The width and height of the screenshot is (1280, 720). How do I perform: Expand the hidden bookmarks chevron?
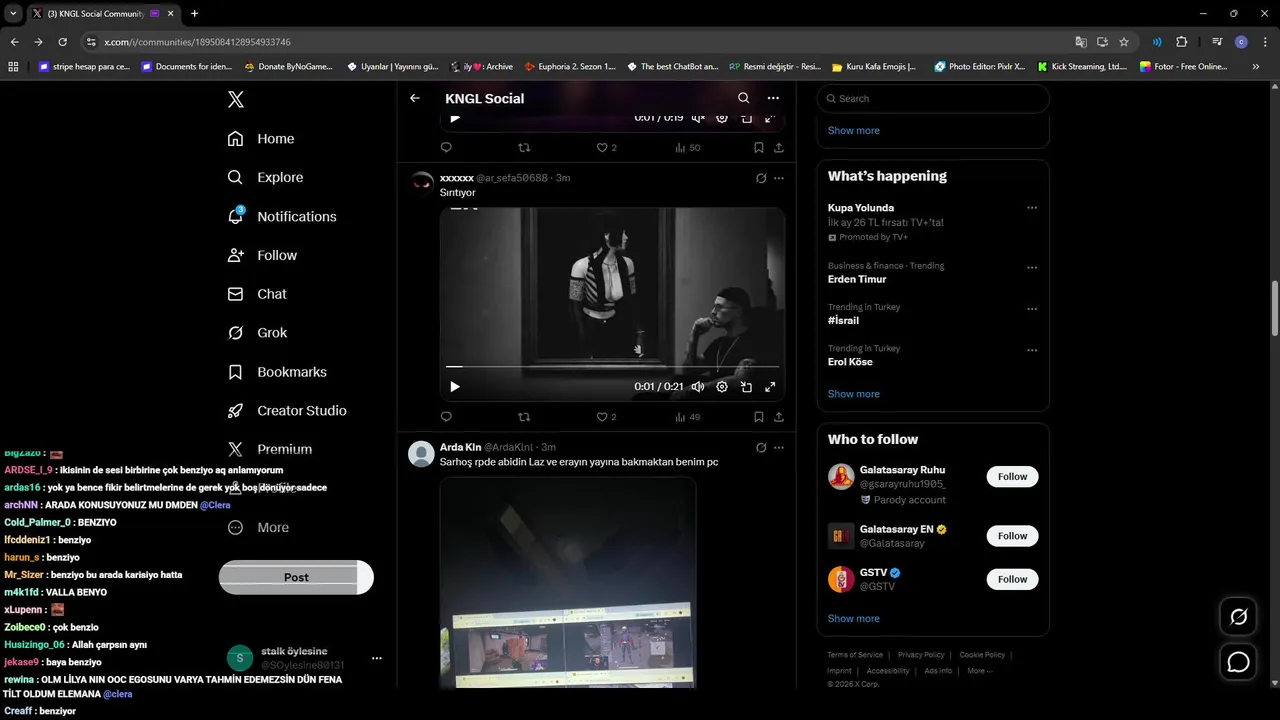click(x=1256, y=67)
